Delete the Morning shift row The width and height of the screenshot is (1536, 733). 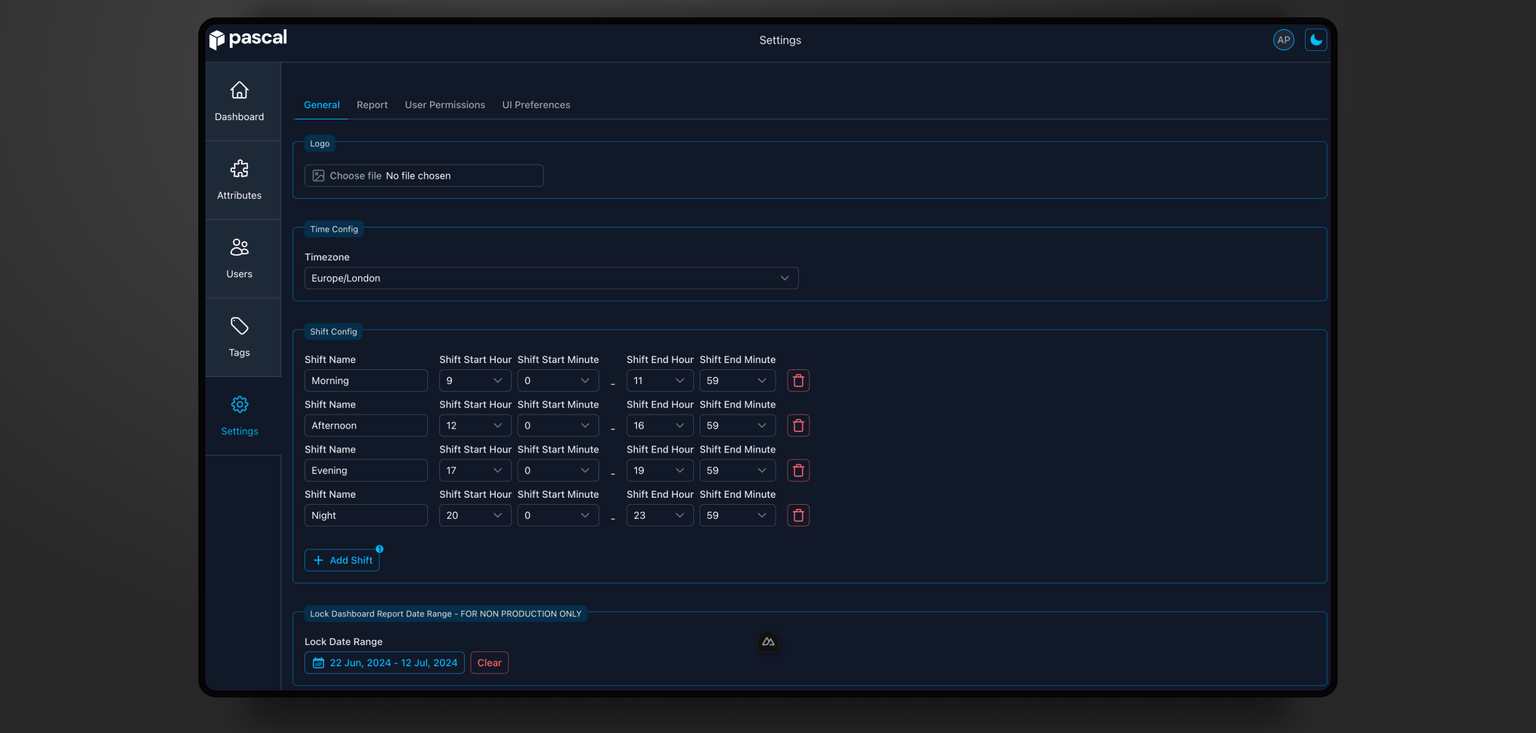(x=798, y=381)
